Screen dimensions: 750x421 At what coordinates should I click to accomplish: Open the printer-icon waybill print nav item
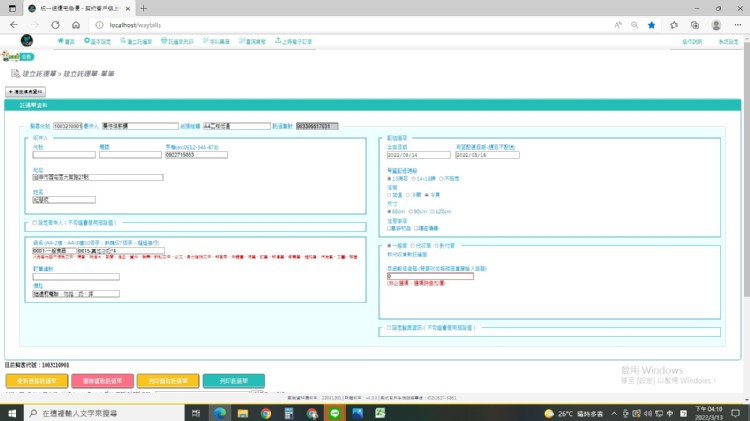177,42
